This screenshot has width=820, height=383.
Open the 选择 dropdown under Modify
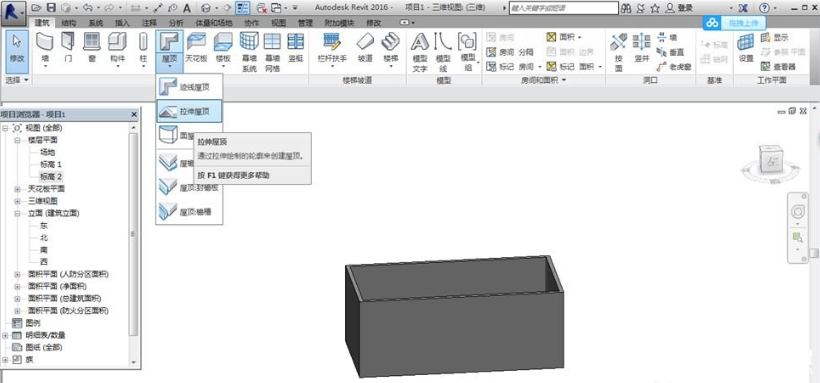pos(17,80)
